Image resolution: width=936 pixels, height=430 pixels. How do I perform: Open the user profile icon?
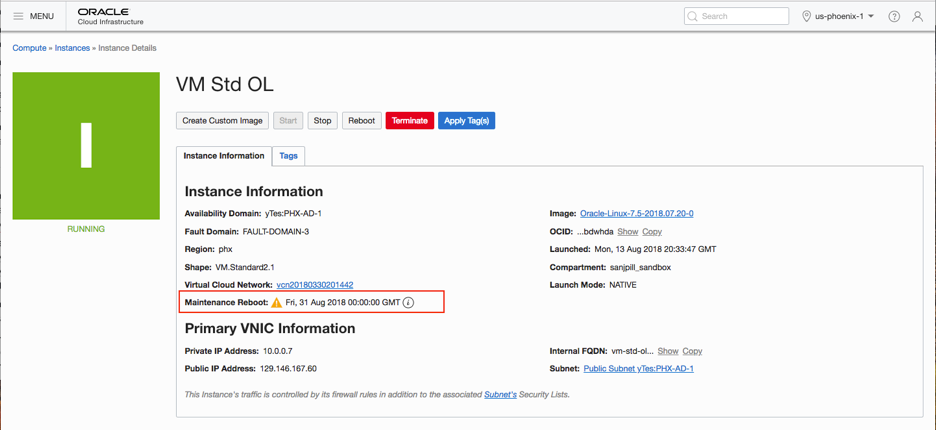tap(917, 17)
